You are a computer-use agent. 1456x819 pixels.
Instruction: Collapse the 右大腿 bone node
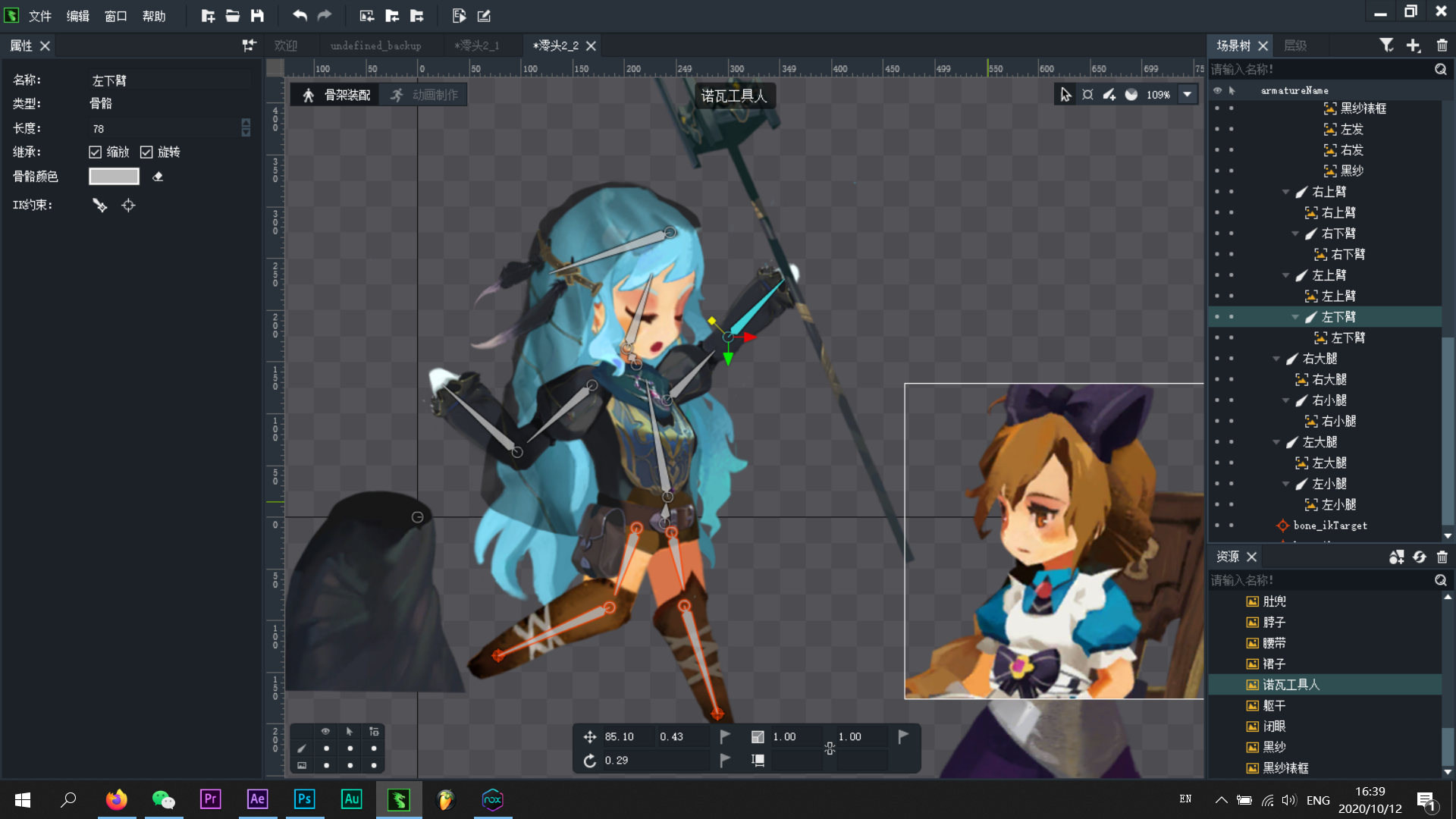point(1276,359)
